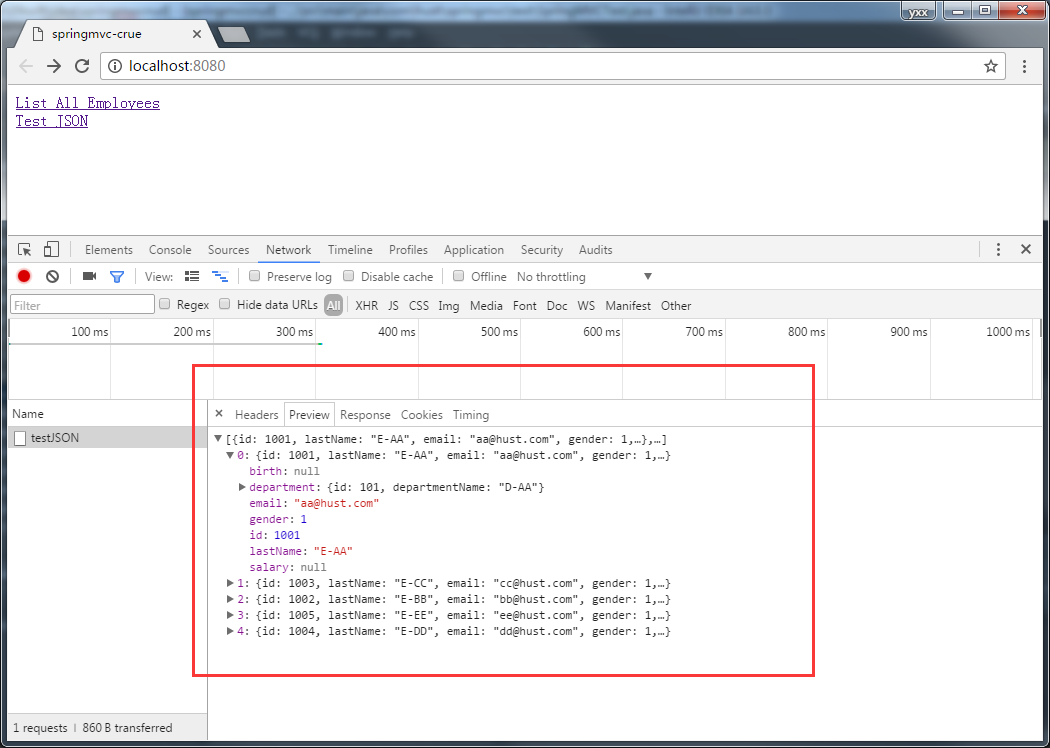1050x748 pixels.
Task: Select the All filter type
Action: click(333, 305)
